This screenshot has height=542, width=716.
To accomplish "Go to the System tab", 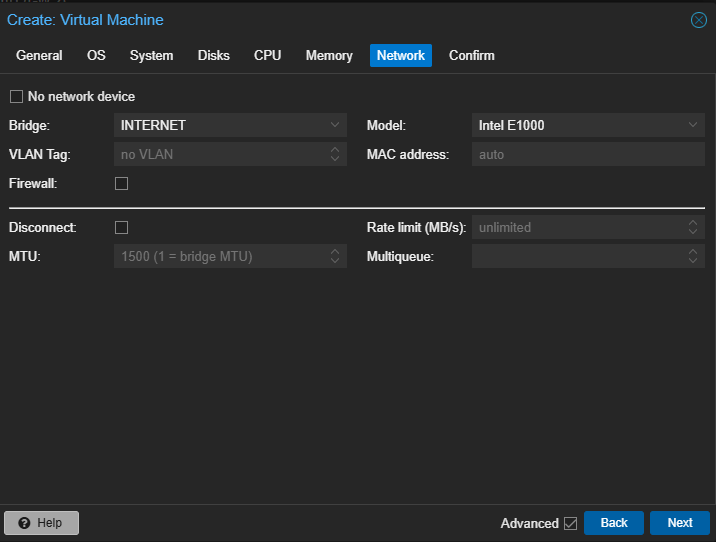I will [151, 56].
